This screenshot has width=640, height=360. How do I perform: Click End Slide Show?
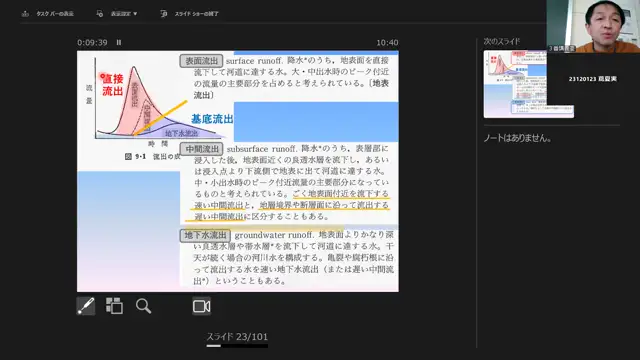190,14
